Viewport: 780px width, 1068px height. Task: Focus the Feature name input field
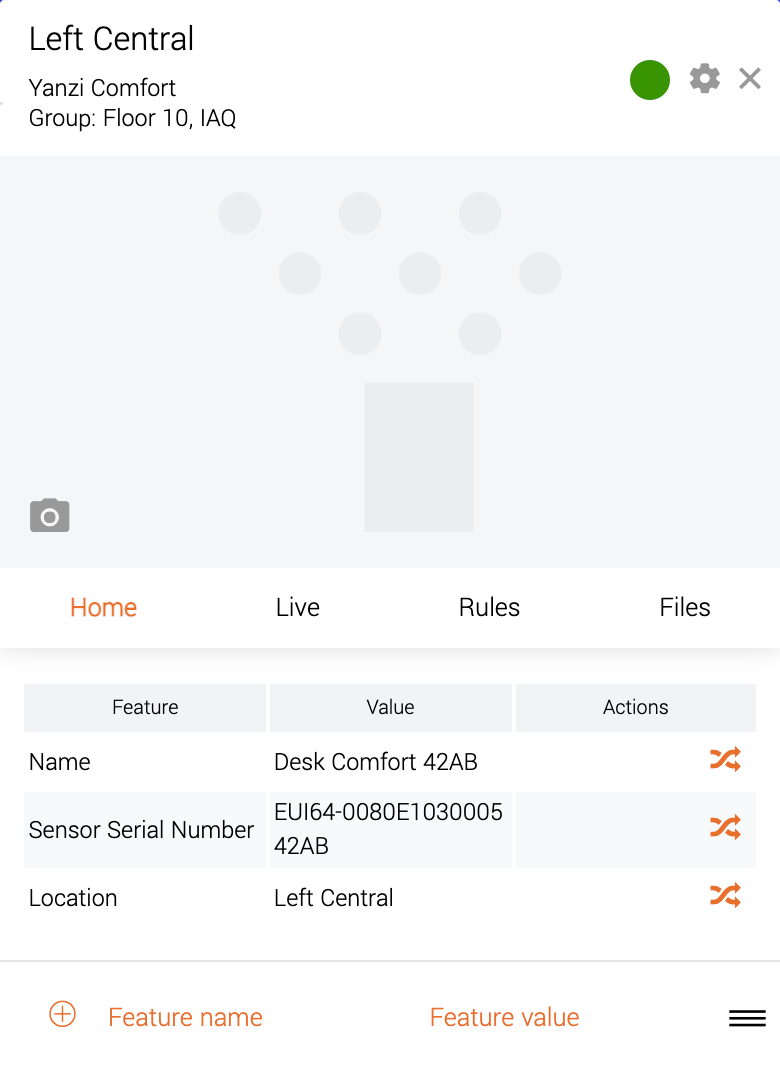pos(185,1018)
